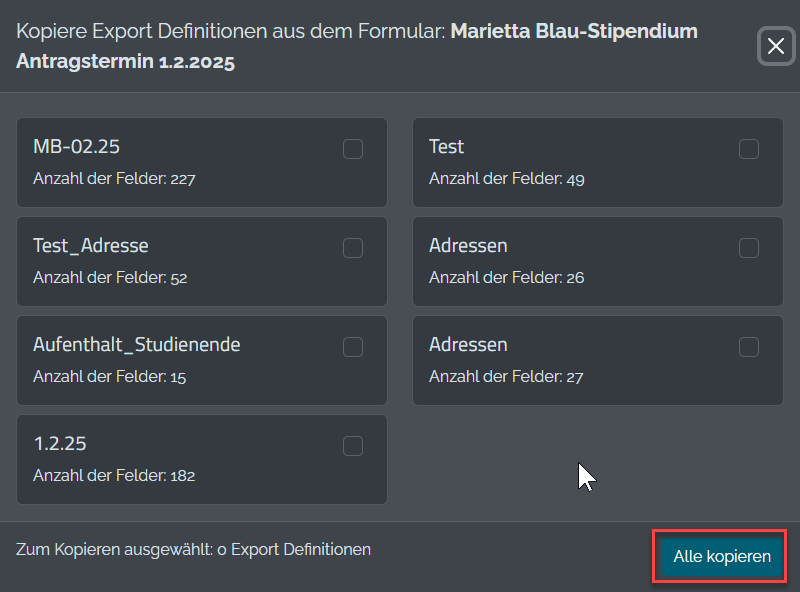Select the Test export definition card
Screen dimensions: 800x592
(597, 162)
